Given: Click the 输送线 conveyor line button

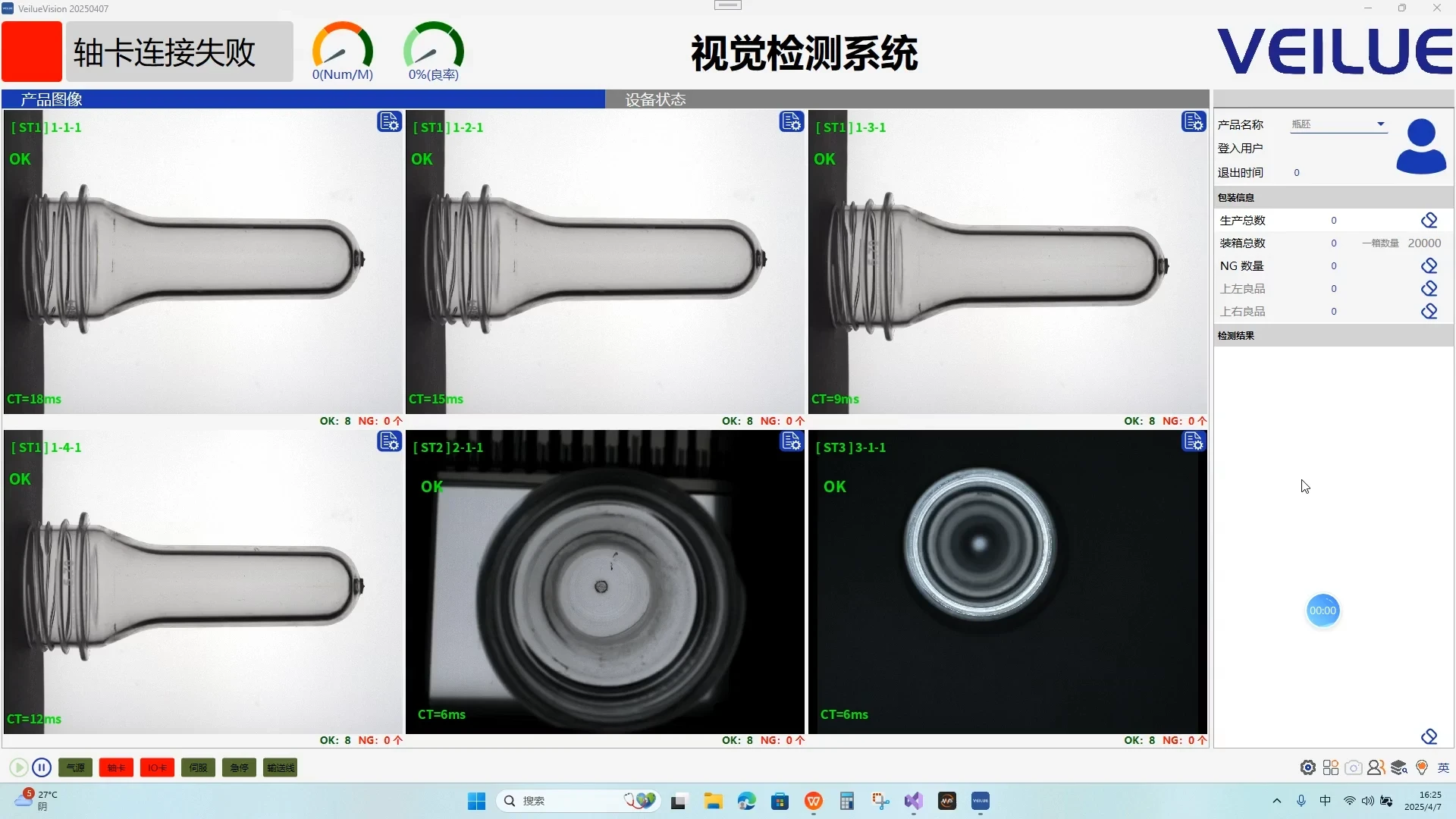Looking at the screenshot, I should click(x=279, y=767).
